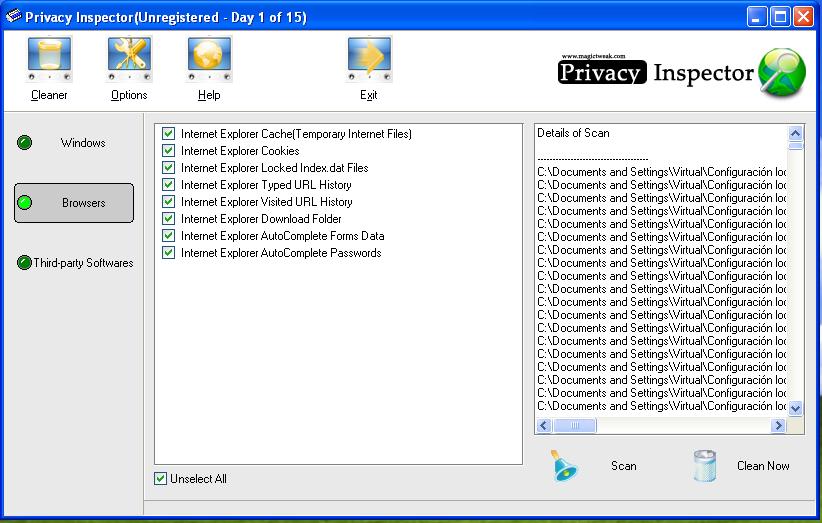Minimize the Privacy Inspector window
822x523 pixels.
tap(756, 17)
